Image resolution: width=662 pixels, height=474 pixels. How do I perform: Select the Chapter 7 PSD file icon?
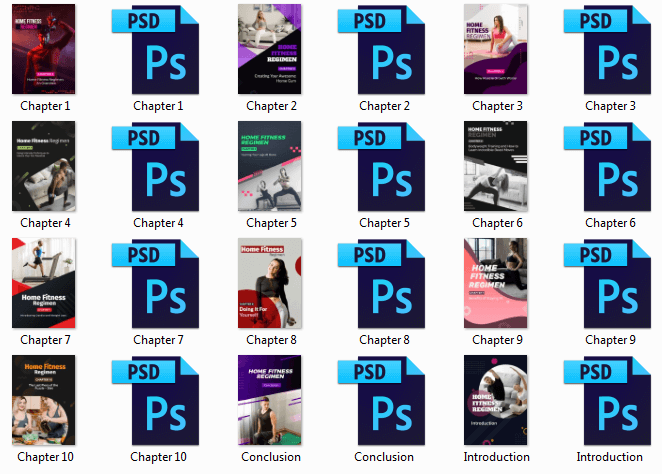point(155,283)
